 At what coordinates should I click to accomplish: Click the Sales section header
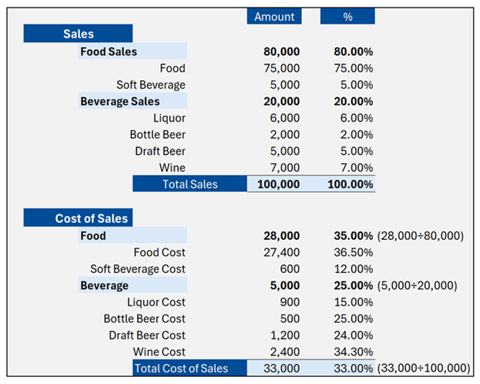tap(78, 33)
